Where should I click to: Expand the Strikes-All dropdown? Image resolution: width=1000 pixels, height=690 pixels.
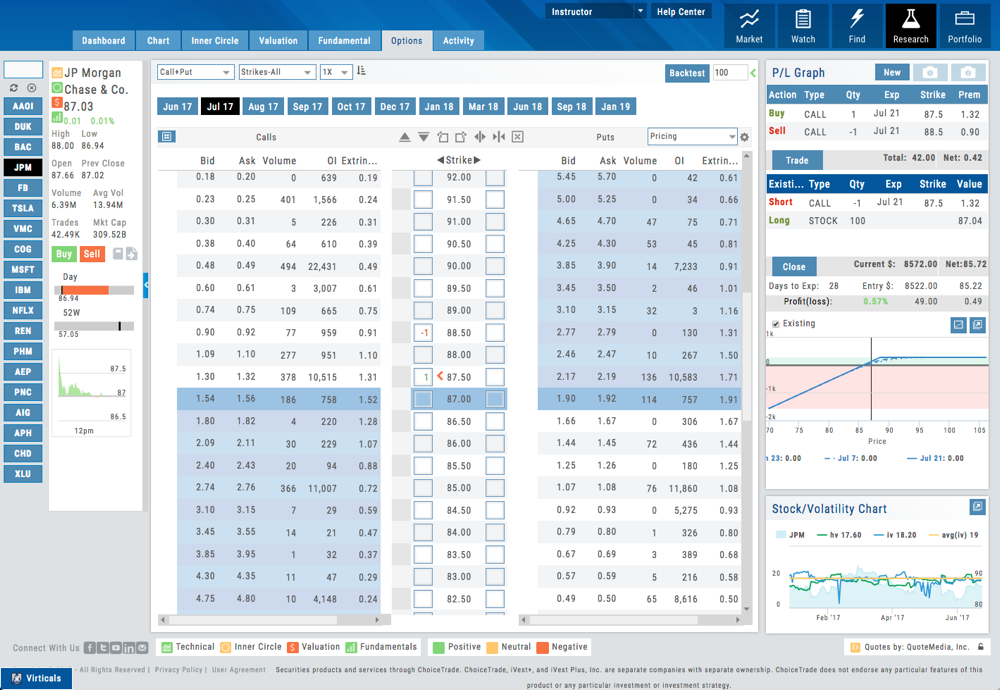[275, 72]
